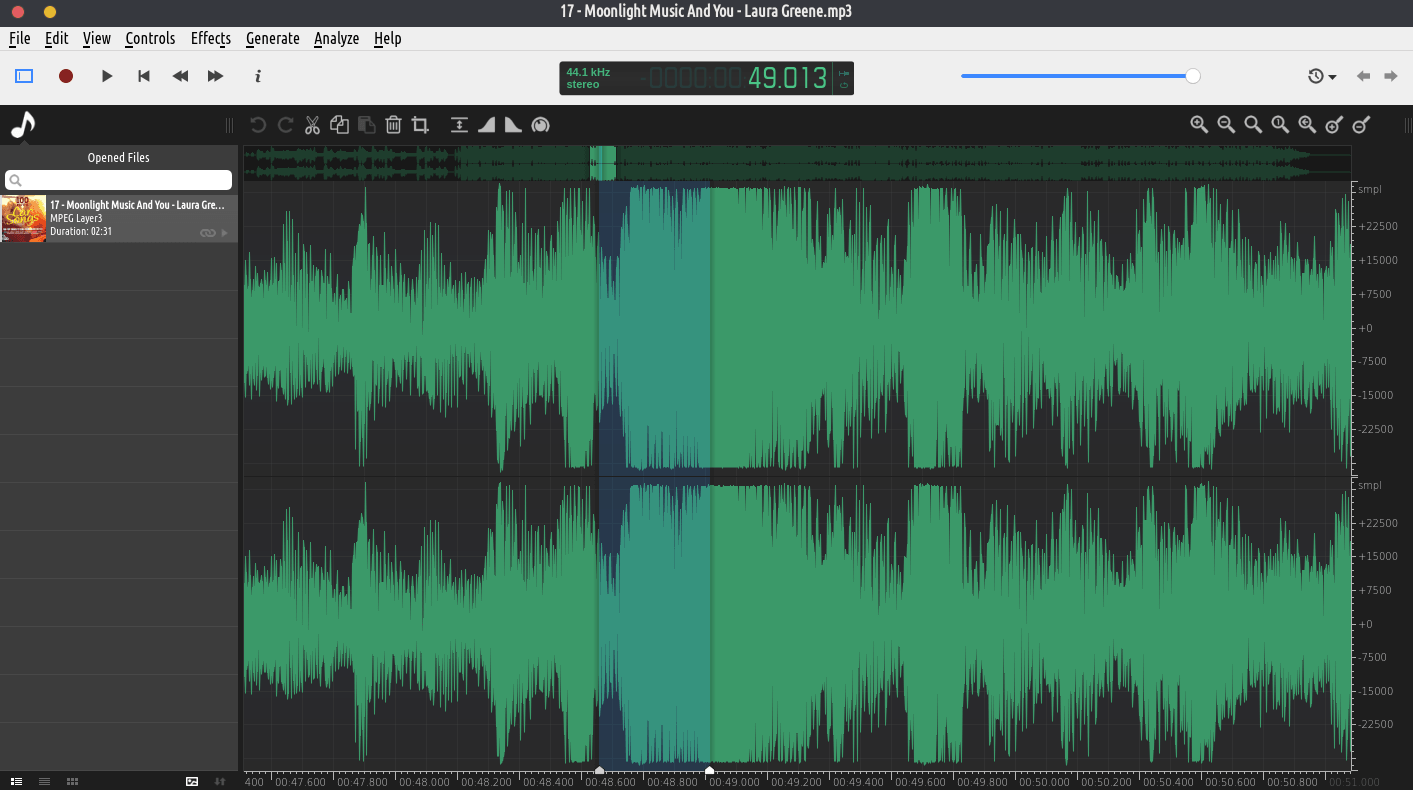The width and height of the screenshot is (1413, 790).
Task: Jump to start with skip-back button
Action: 144,76
